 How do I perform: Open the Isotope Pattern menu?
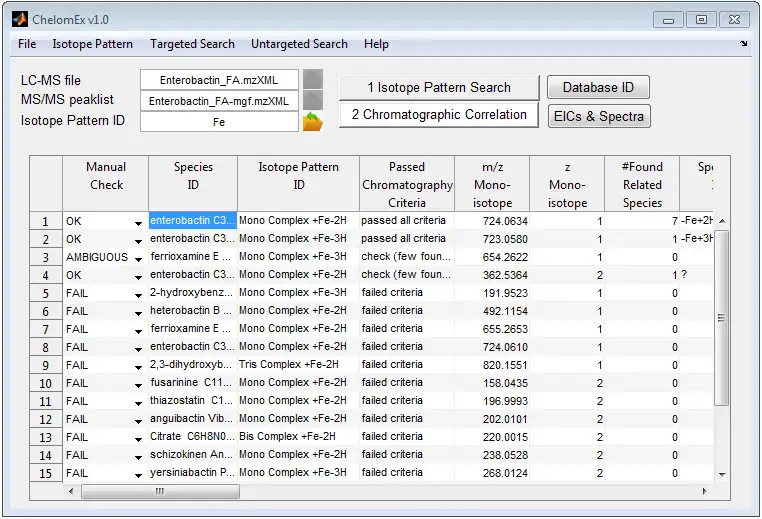click(92, 44)
